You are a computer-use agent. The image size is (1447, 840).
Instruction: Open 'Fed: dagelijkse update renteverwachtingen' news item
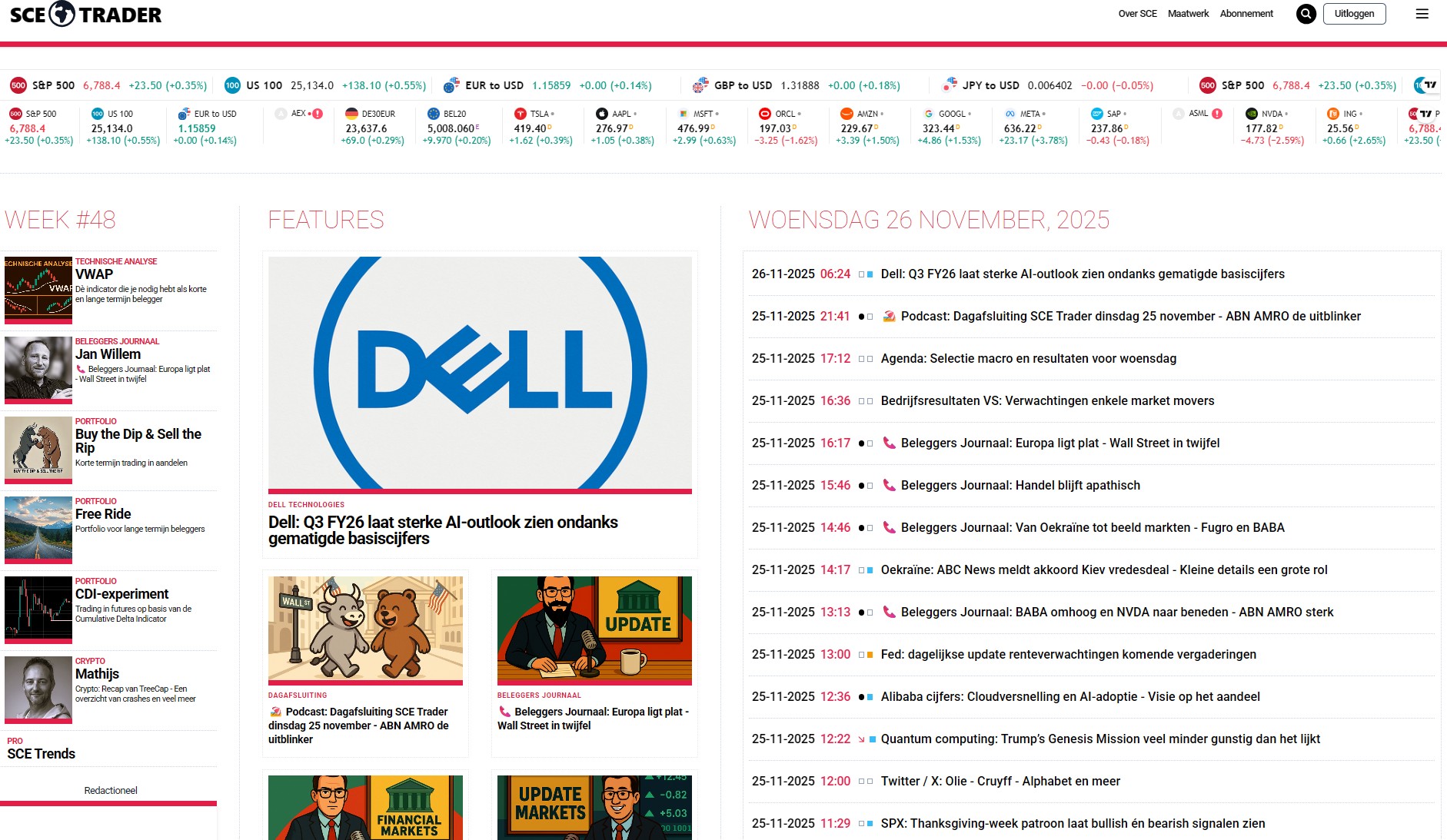1069,654
